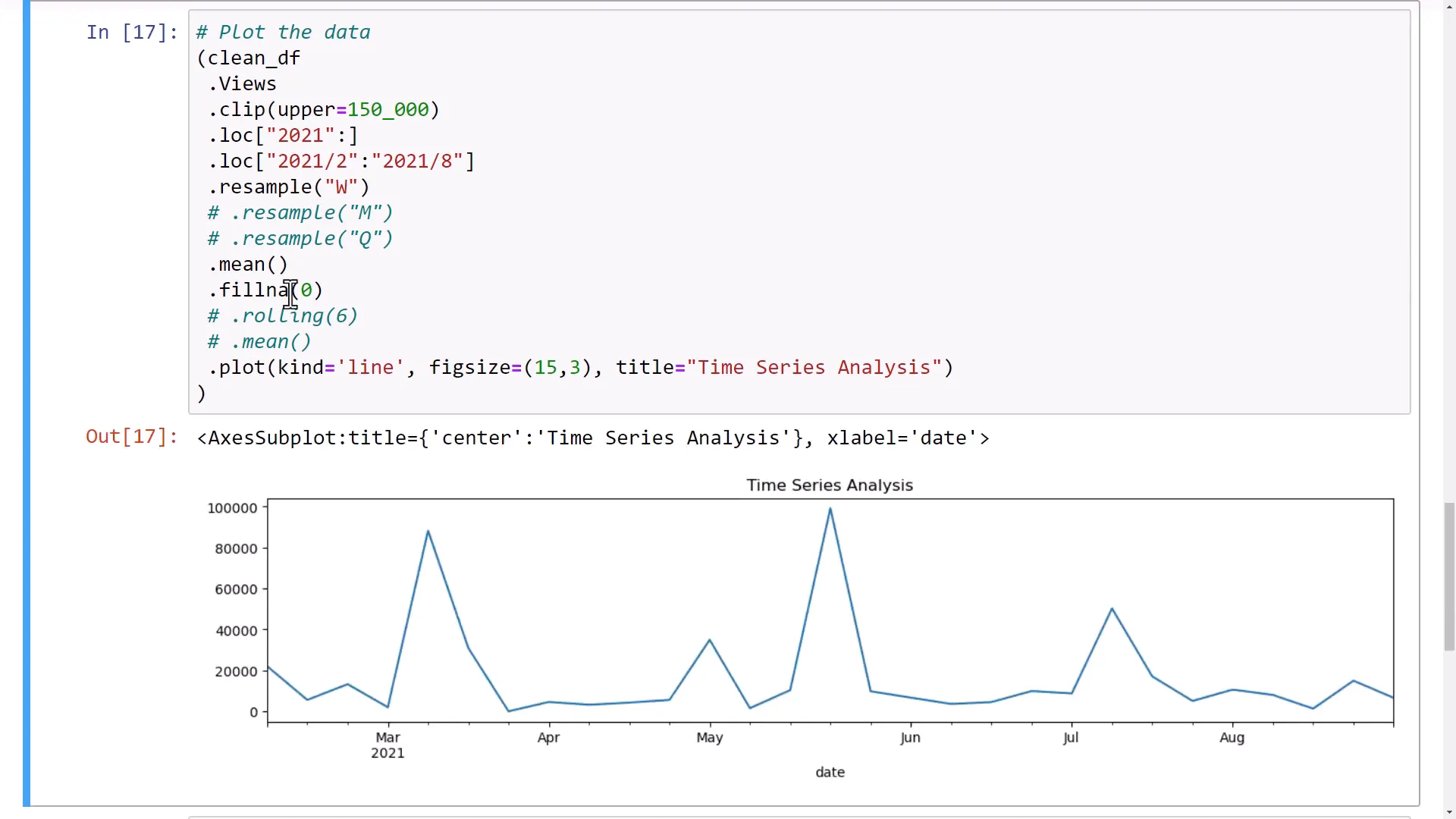The width and height of the screenshot is (1456, 819).
Task: Click the In [17] cell prompt
Action: [x=130, y=32]
